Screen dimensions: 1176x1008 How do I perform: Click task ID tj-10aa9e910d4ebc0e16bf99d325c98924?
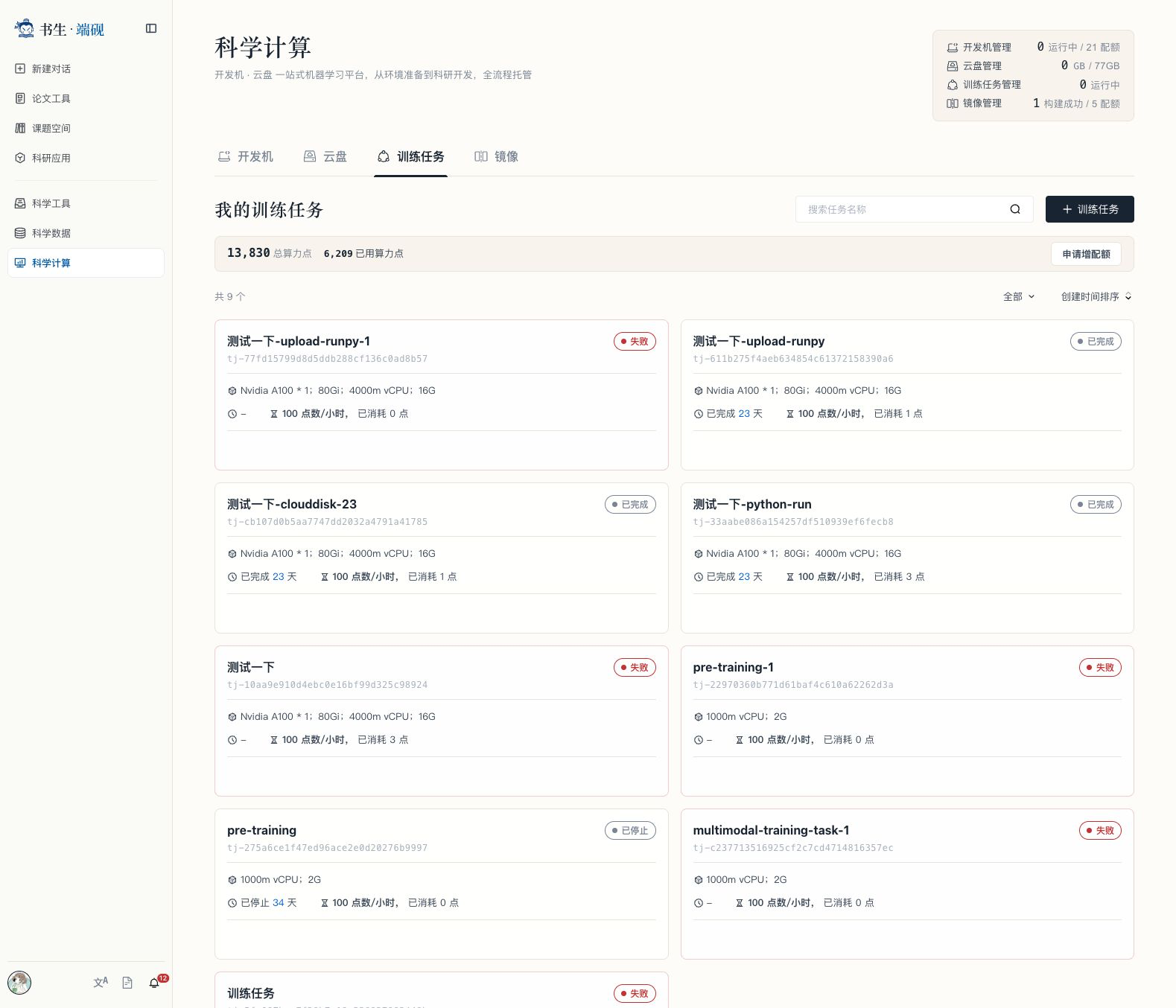pos(328,685)
